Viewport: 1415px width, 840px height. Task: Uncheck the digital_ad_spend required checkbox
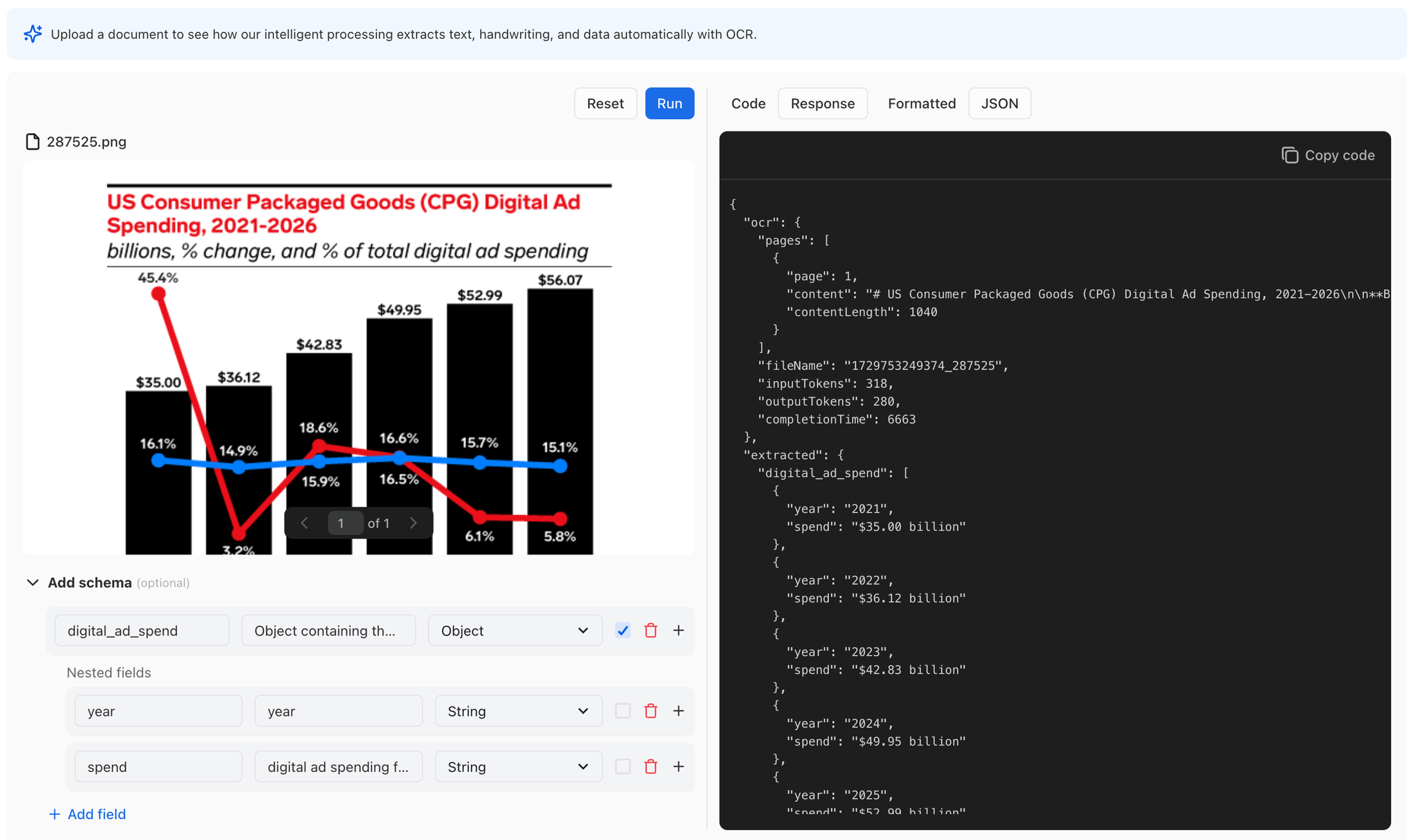coord(623,630)
